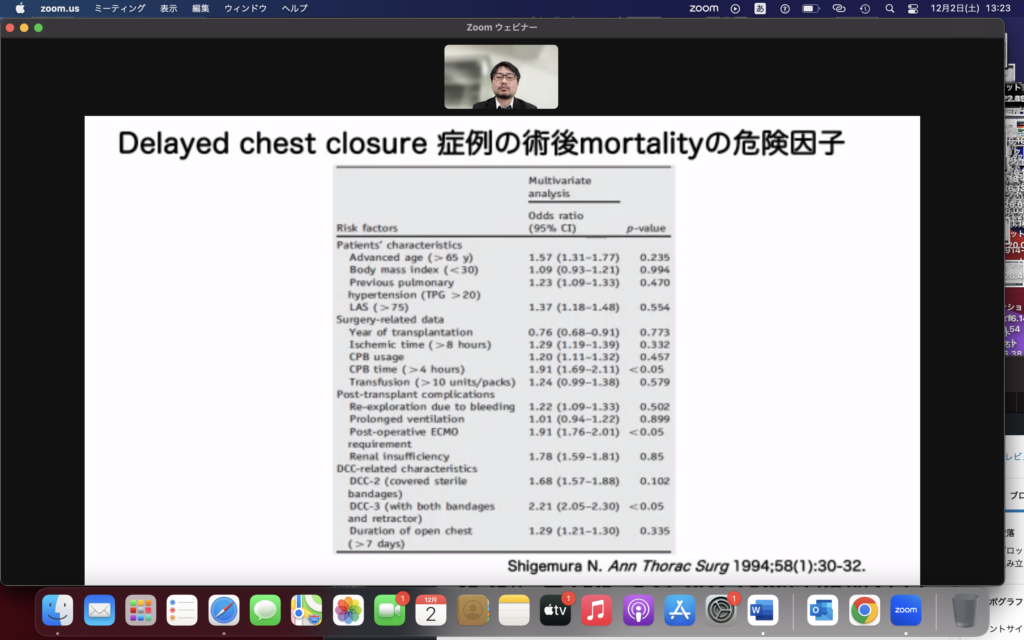Open Finder from the Dock
Viewport: 1024px width, 640px height.
[x=58, y=609]
